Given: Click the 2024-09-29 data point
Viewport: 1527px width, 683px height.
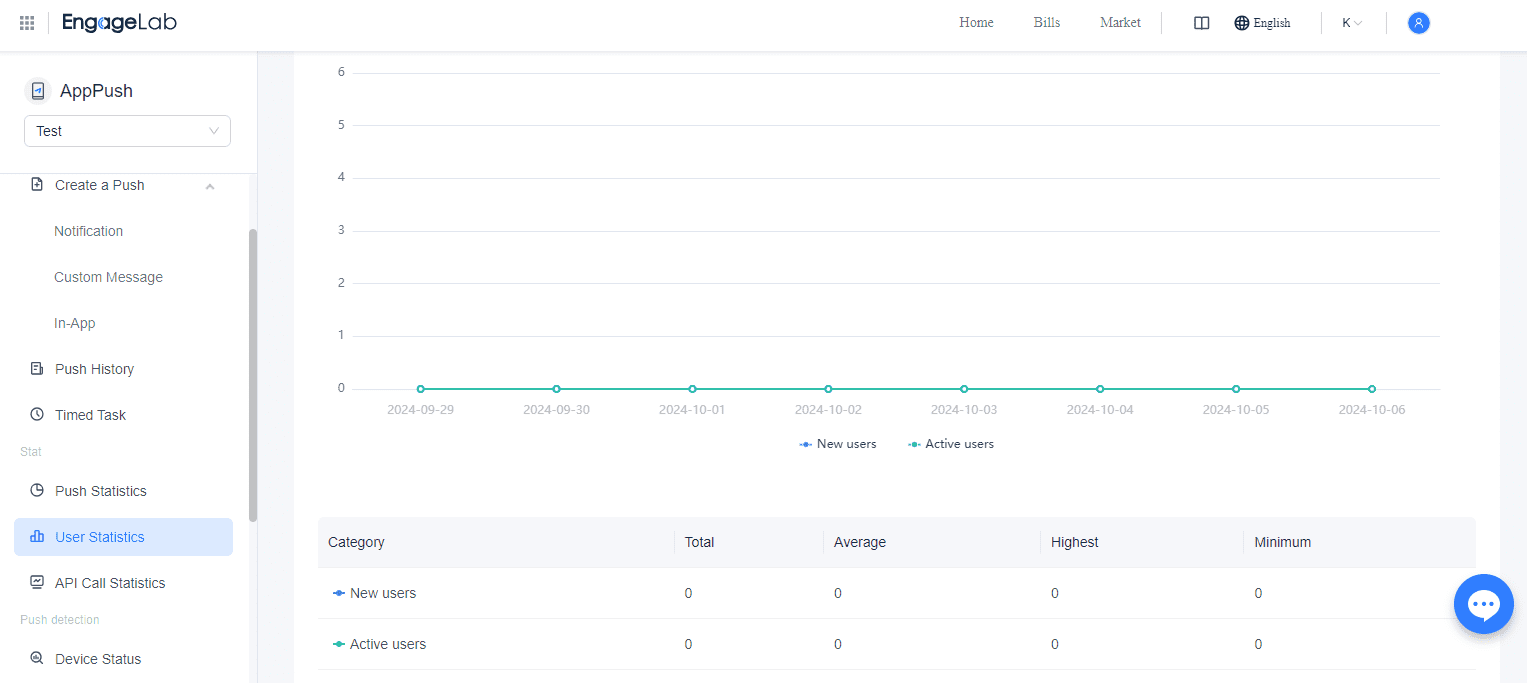Looking at the screenshot, I should 420,389.
